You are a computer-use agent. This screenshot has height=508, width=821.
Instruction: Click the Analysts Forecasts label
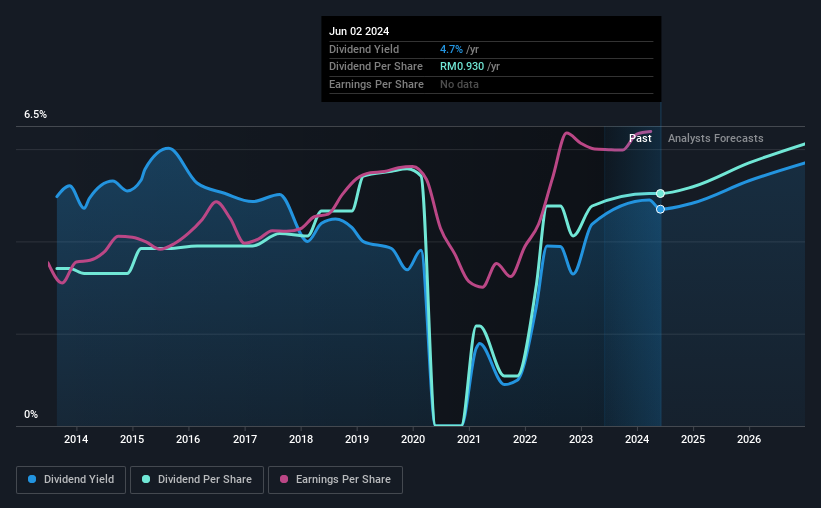coord(716,138)
